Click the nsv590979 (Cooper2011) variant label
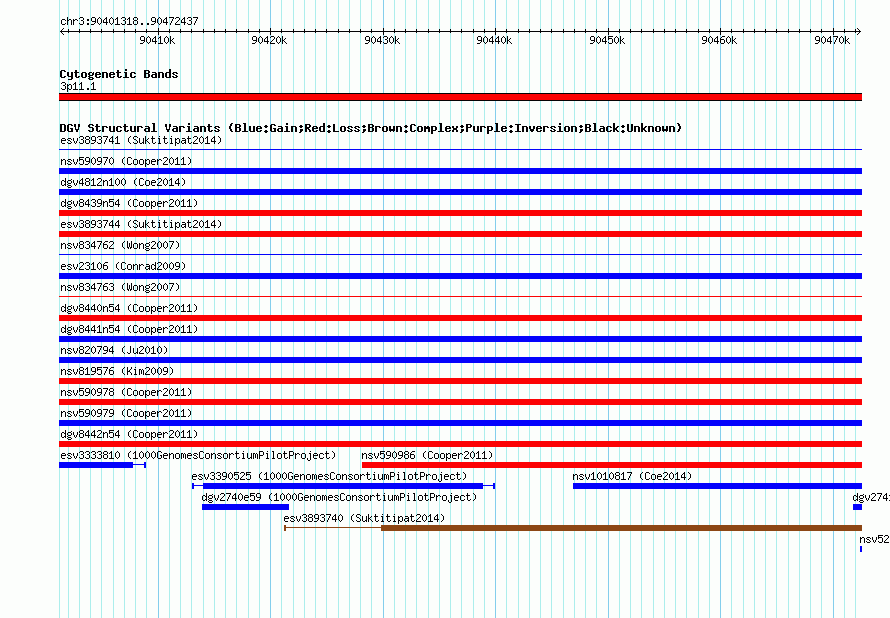This screenshot has width=890, height=618. 126,413
